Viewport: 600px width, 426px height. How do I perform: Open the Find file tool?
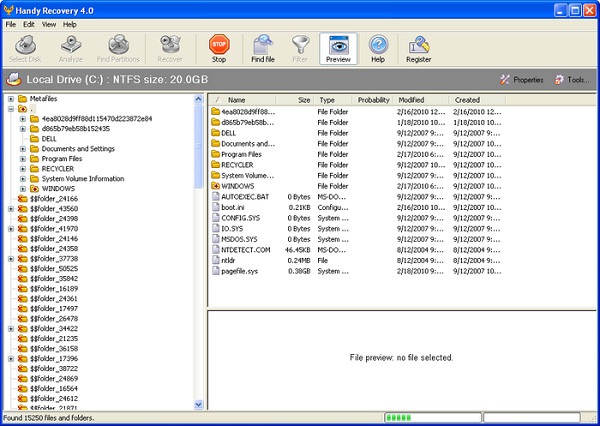coord(263,49)
